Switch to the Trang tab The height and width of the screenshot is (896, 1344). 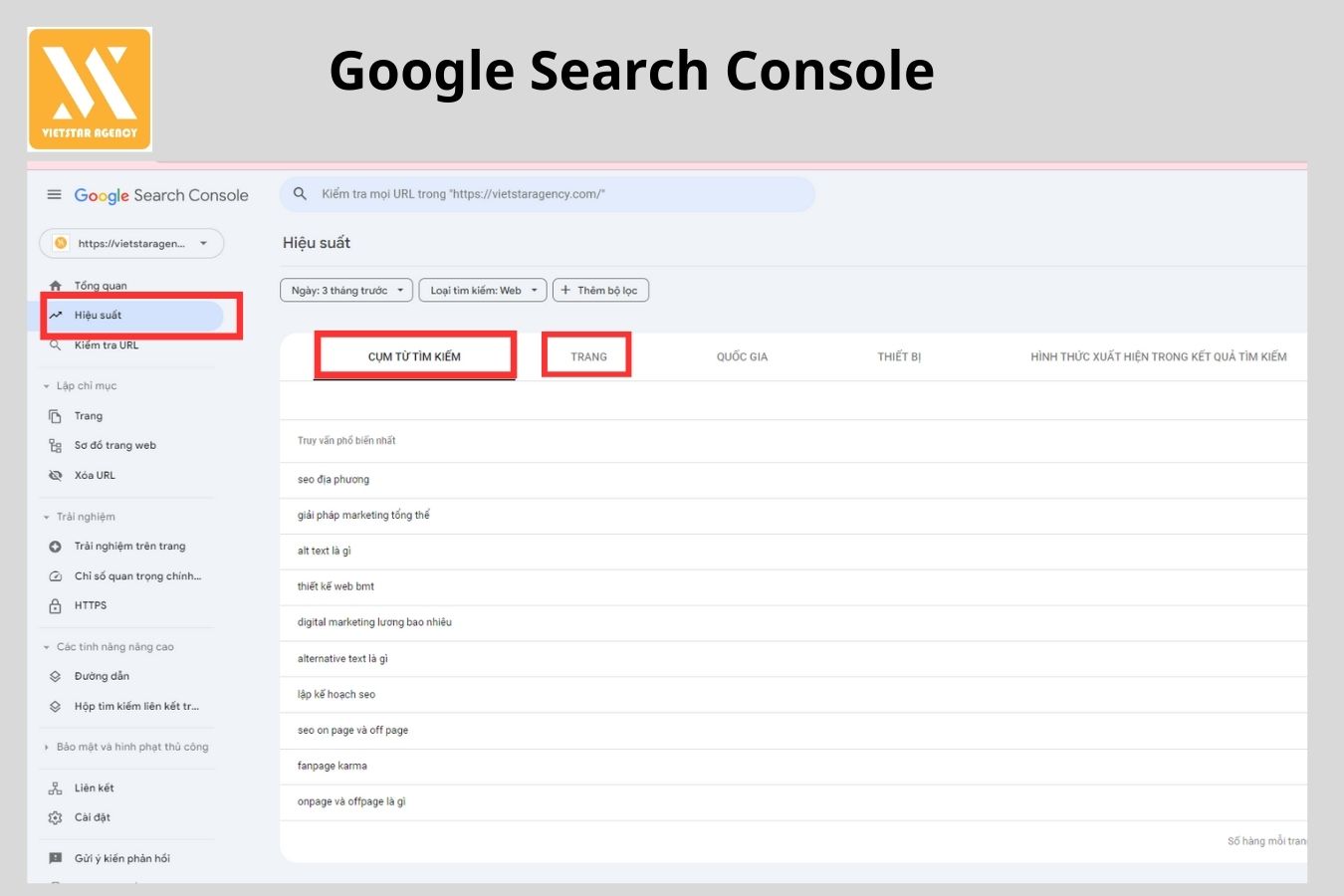pyautogui.click(x=588, y=356)
